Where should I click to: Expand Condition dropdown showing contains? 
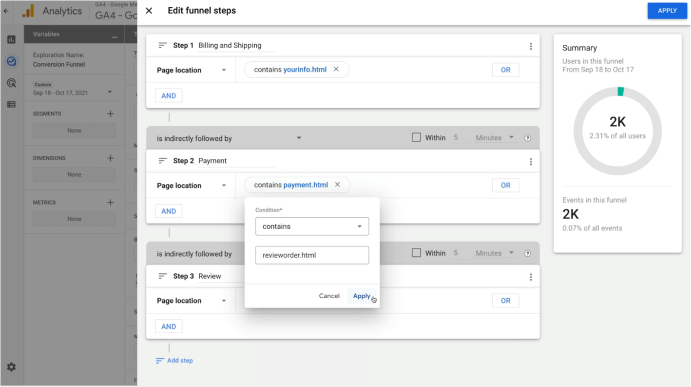coord(312,227)
